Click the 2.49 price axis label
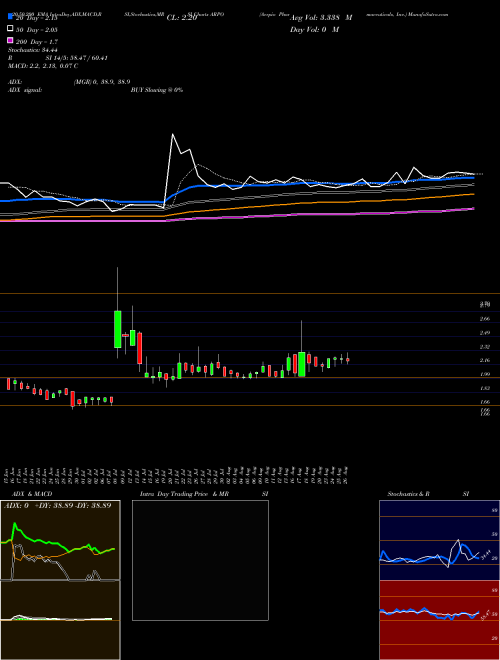The image size is (500, 660). 485,333
